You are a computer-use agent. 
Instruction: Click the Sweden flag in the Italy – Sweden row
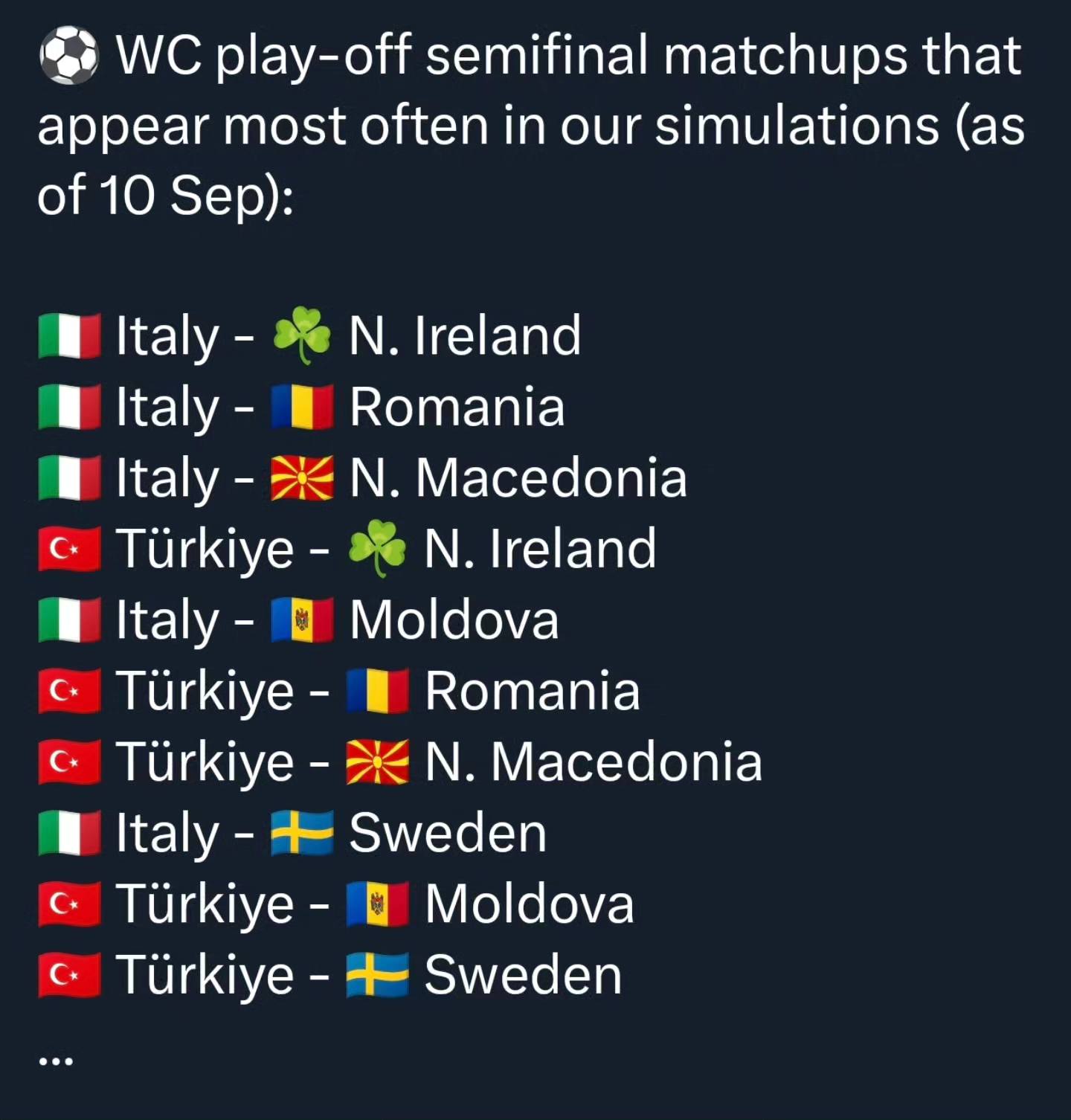[301, 834]
